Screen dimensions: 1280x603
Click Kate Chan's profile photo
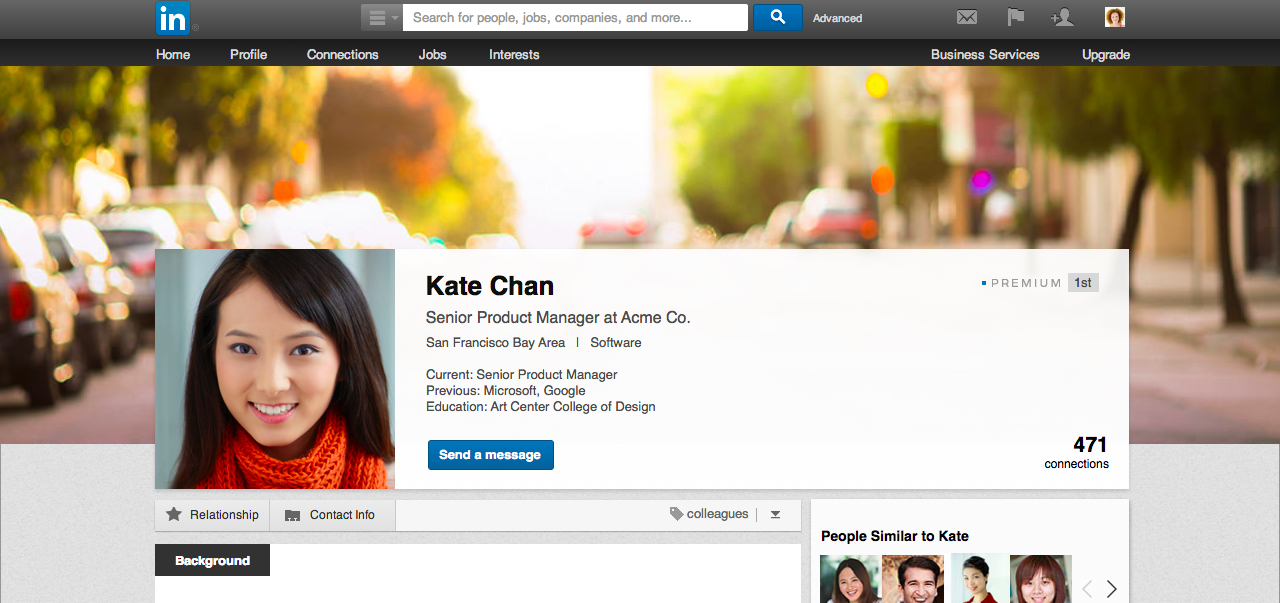click(x=275, y=369)
